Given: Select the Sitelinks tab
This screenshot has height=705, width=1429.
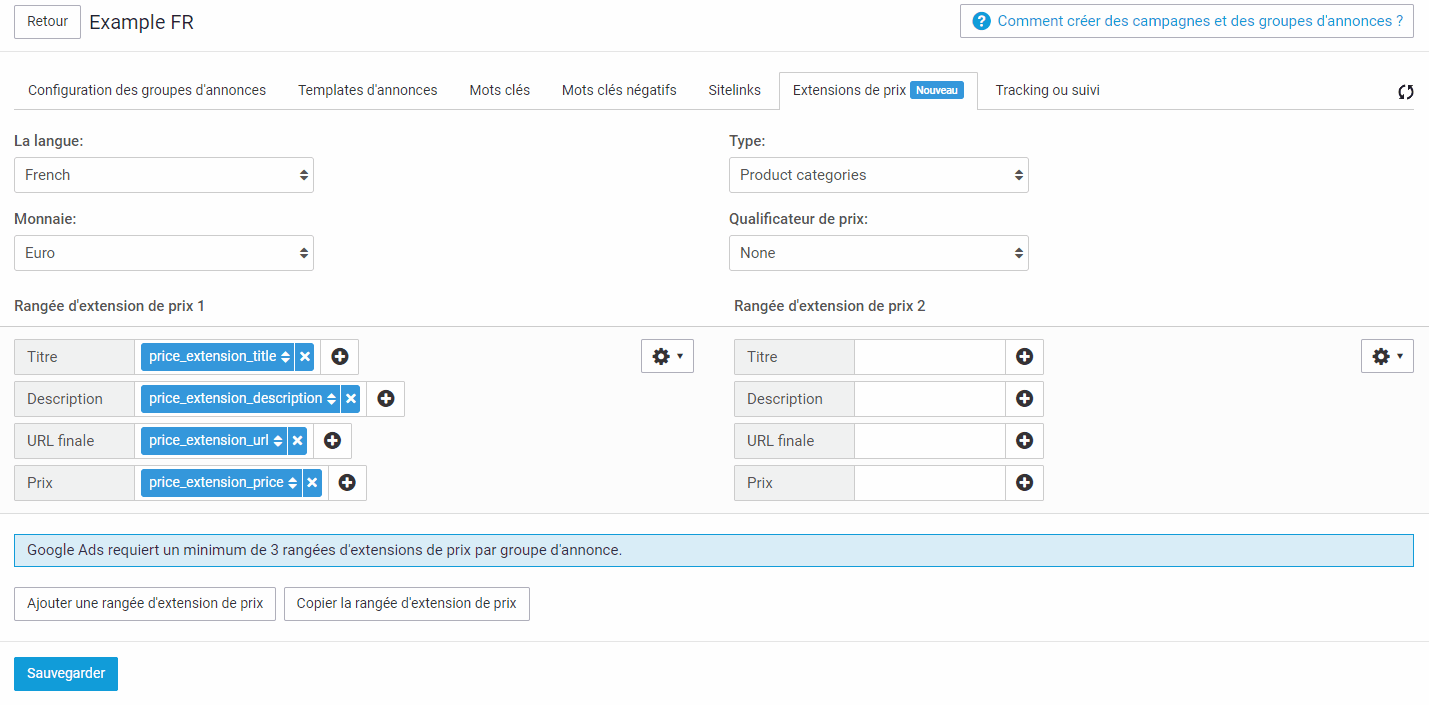Looking at the screenshot, I should 735,90.
